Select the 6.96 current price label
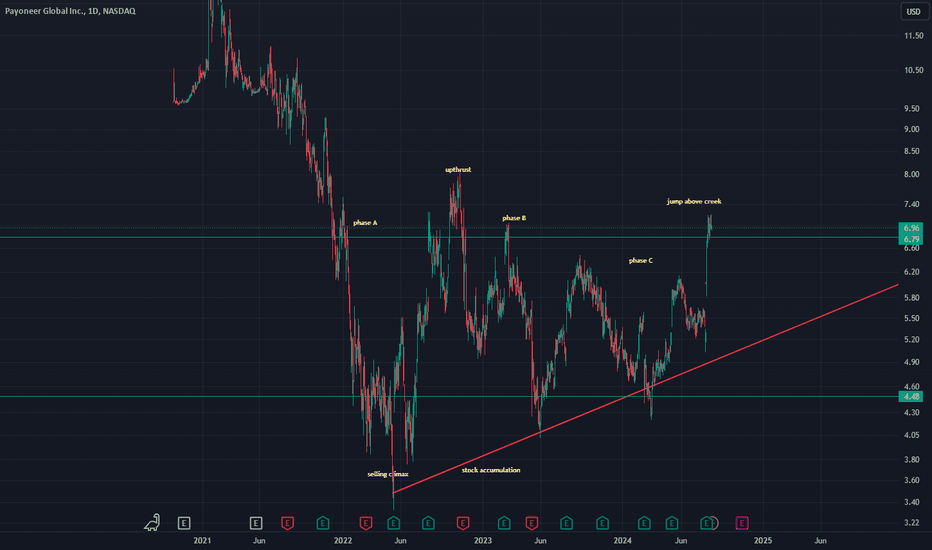The width and height of the screenshot is (932, 550). coord(911,228)
